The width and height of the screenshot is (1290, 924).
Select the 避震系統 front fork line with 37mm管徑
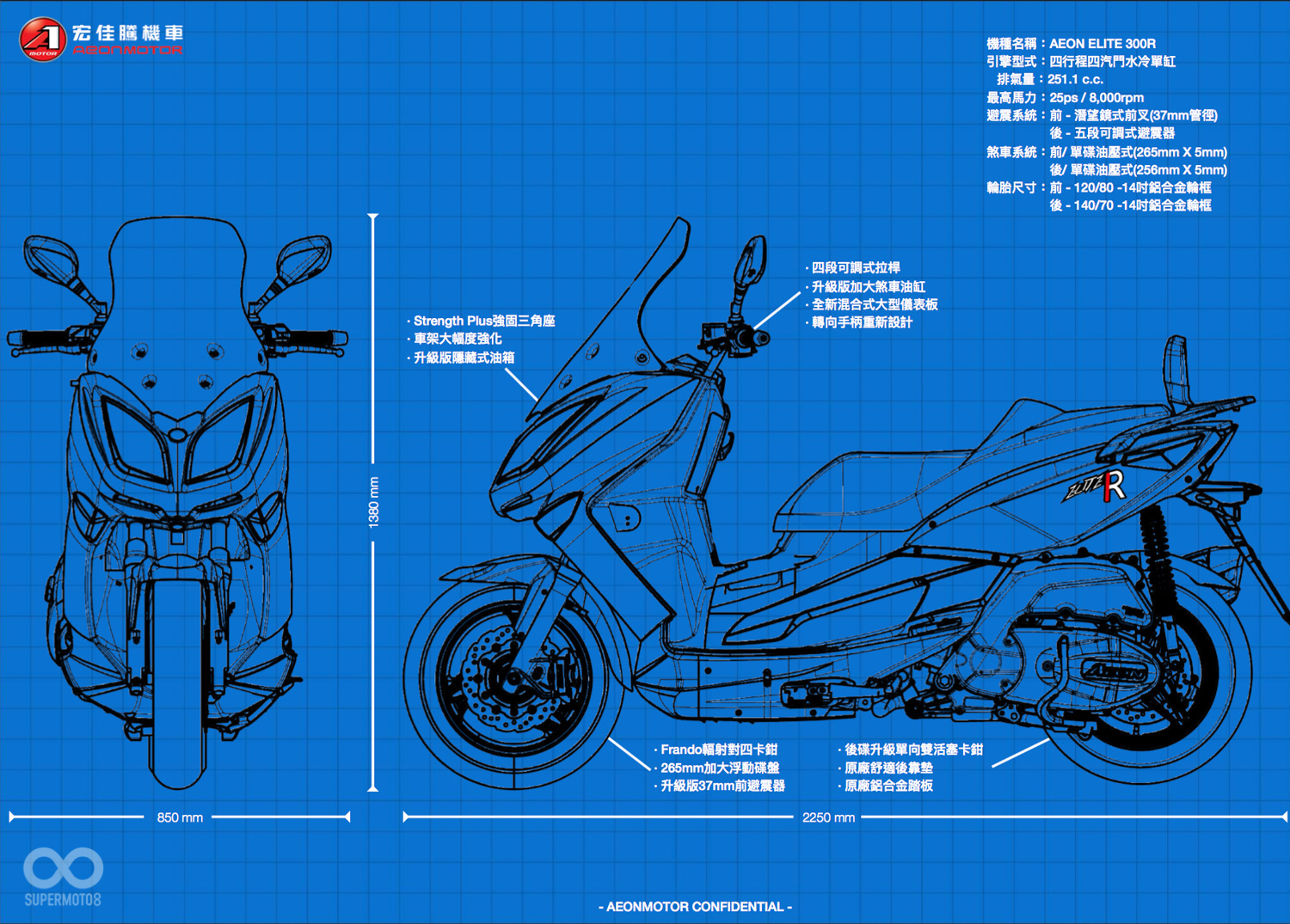tap(1102, 115)
